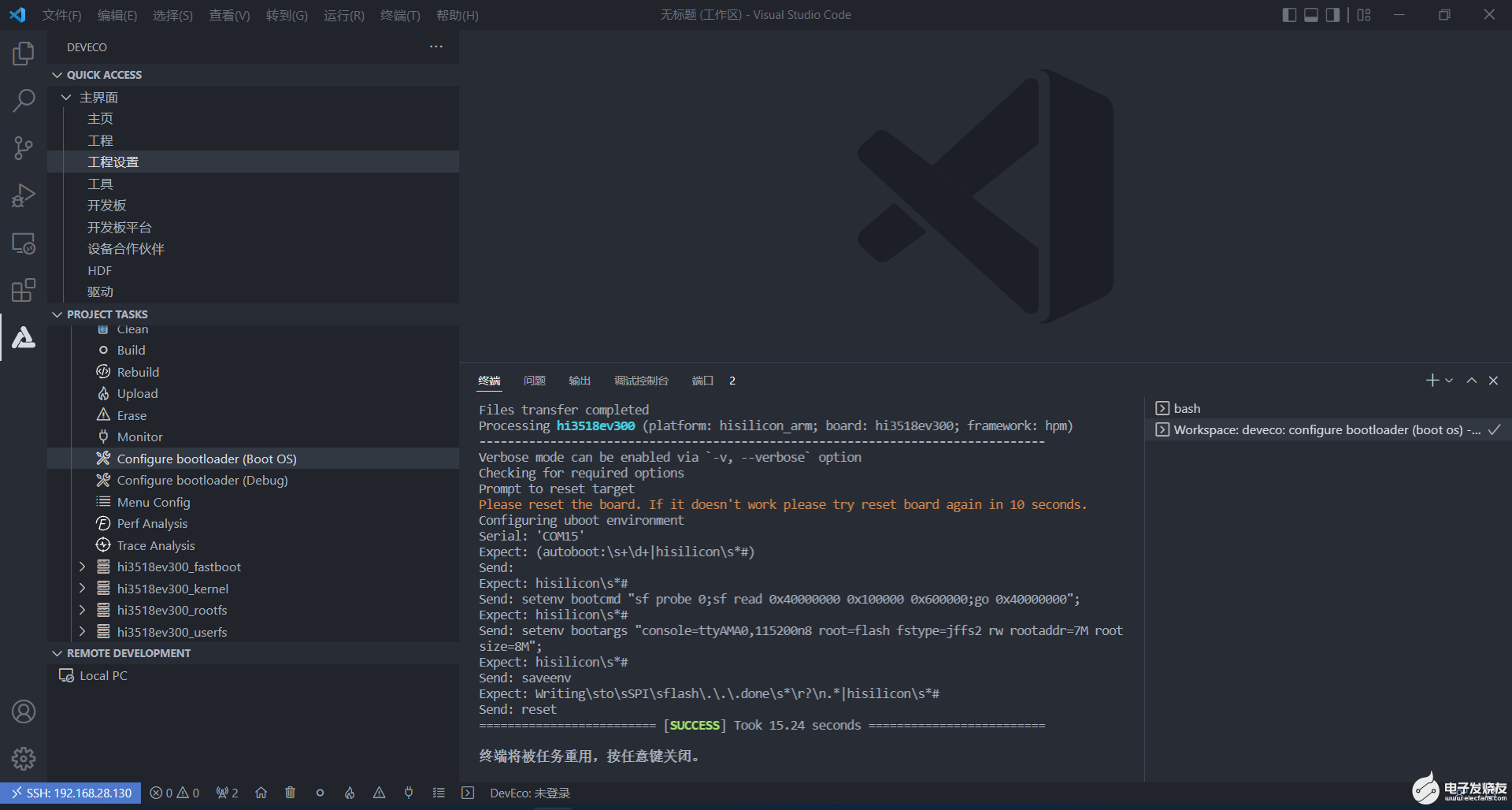Open the 文件(F) menu
1512x810 pixels.
click(61, 15)
